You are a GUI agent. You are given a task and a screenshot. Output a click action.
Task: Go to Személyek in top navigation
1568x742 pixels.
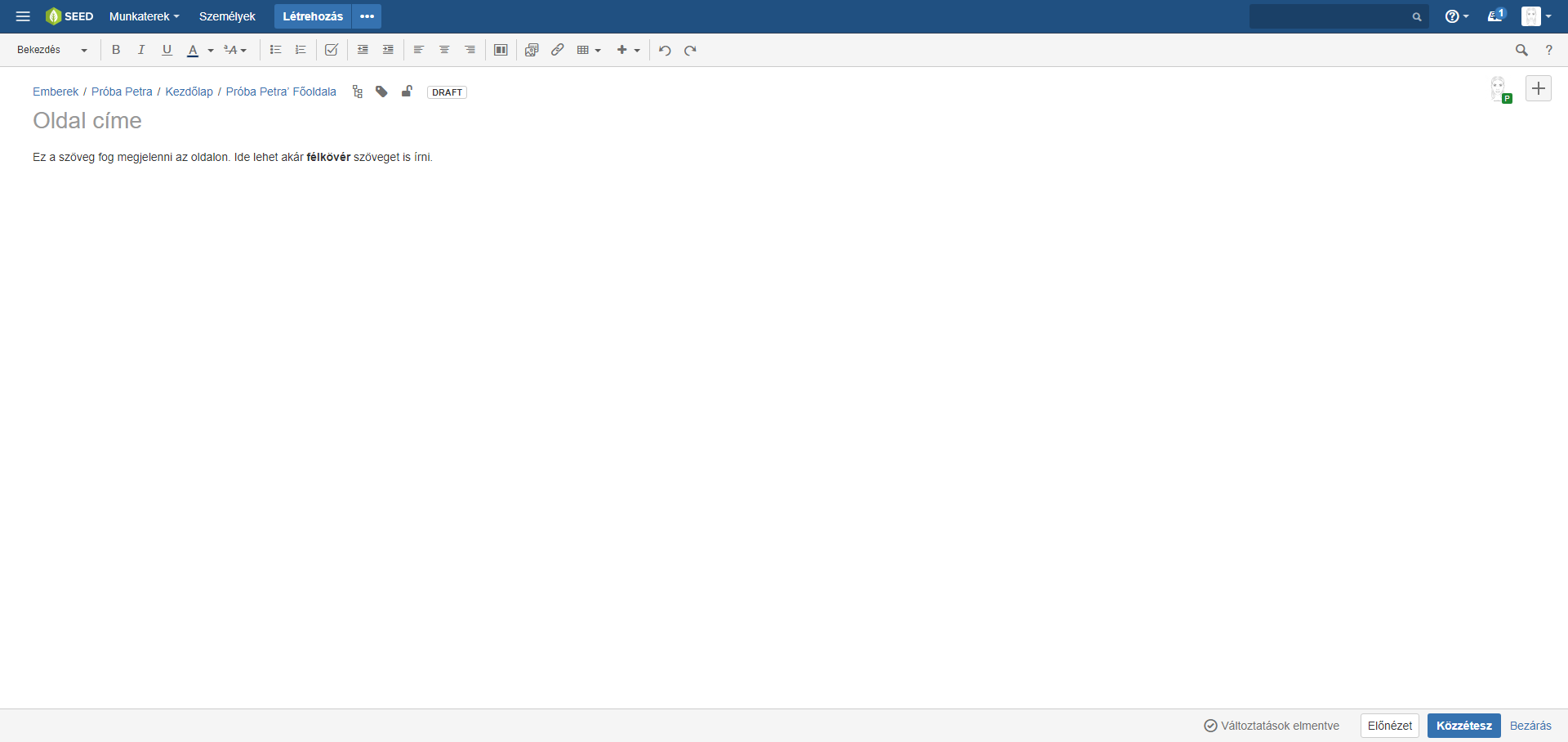227,16
